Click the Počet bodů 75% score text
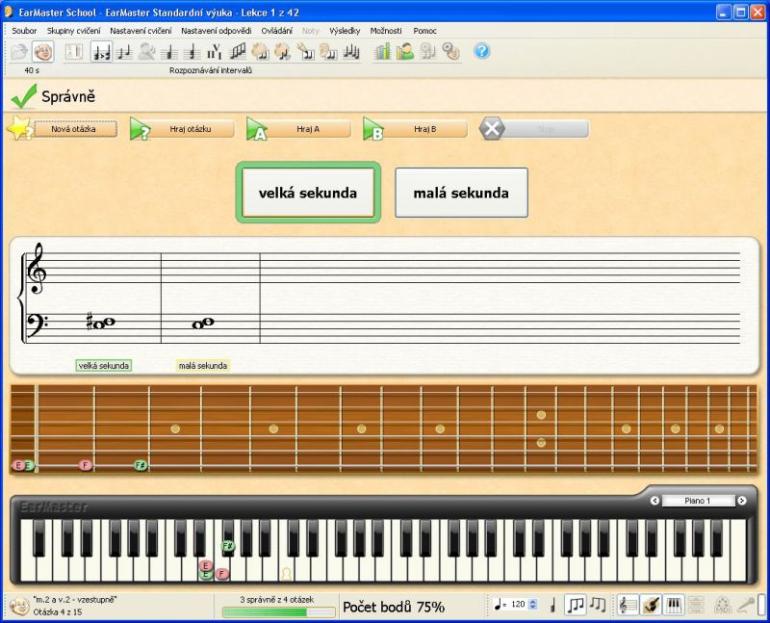 coord(394,607)
